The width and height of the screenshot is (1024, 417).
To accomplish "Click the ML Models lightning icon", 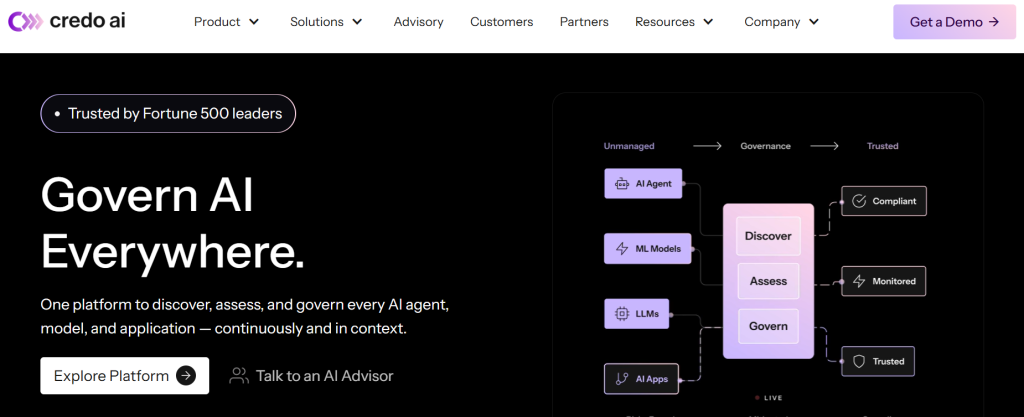I will [x=621, y=248].
